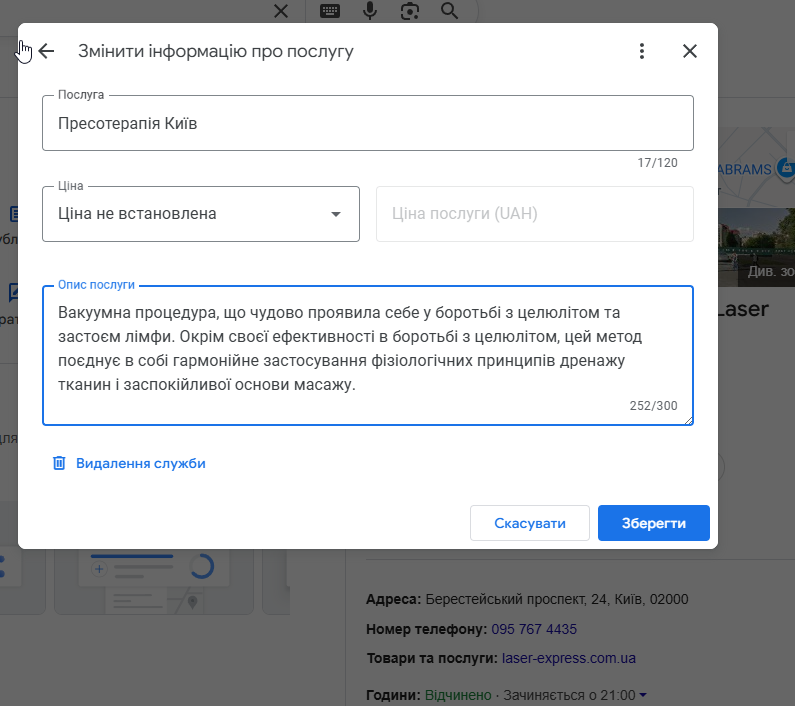
Task: Click into the Опис послуги text area
Action: tap(368, 355)
